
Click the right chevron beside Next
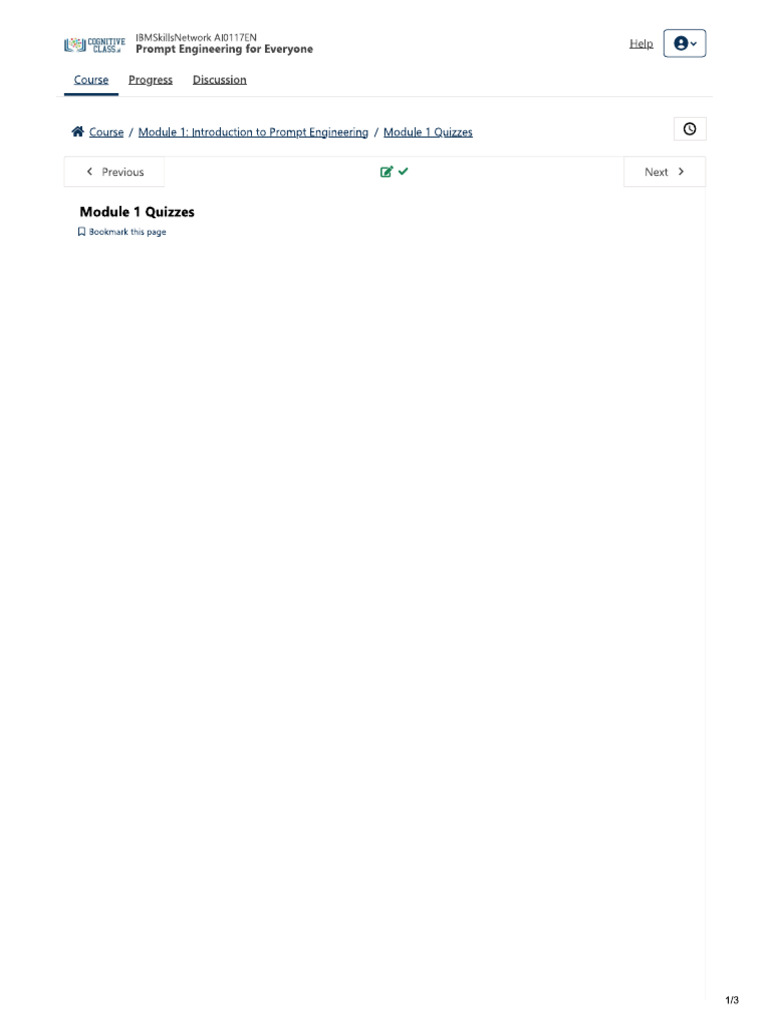tap(681, 171)
